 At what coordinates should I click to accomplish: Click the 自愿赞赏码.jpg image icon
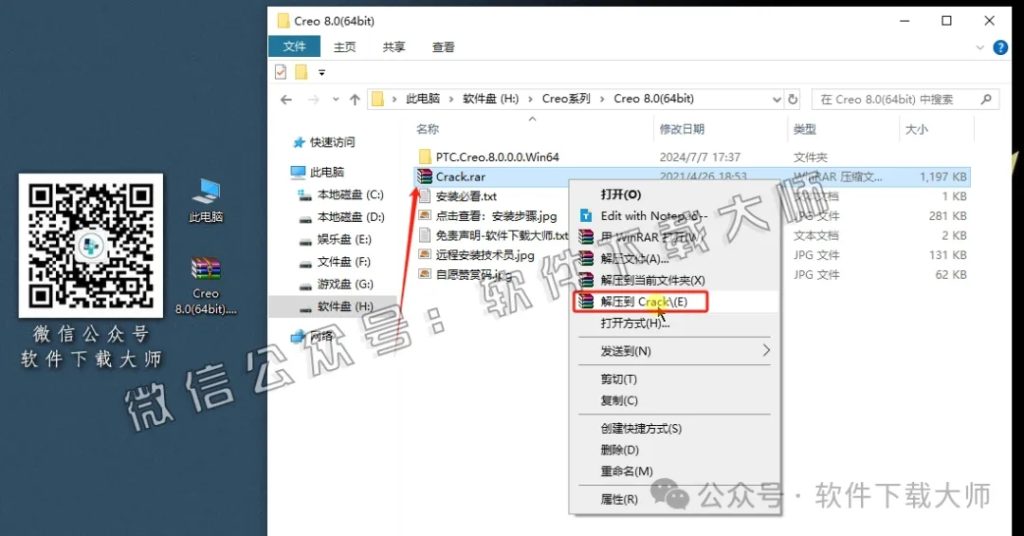(x=424, y=274)
